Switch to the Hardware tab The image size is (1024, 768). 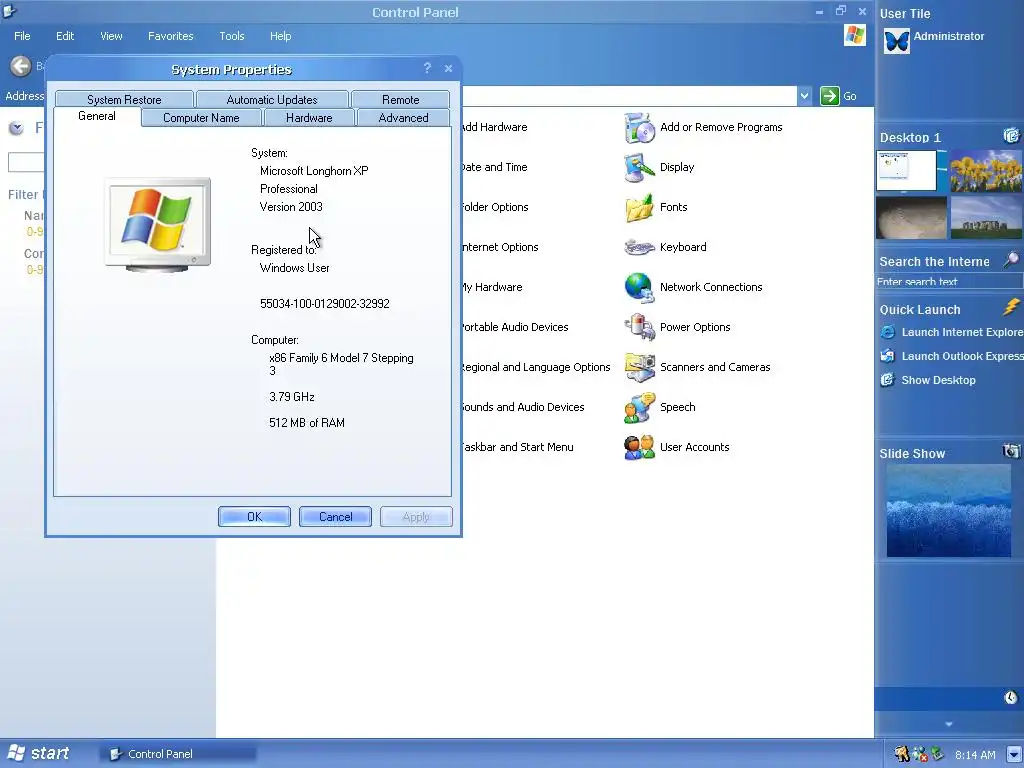[x=309, y=118]
